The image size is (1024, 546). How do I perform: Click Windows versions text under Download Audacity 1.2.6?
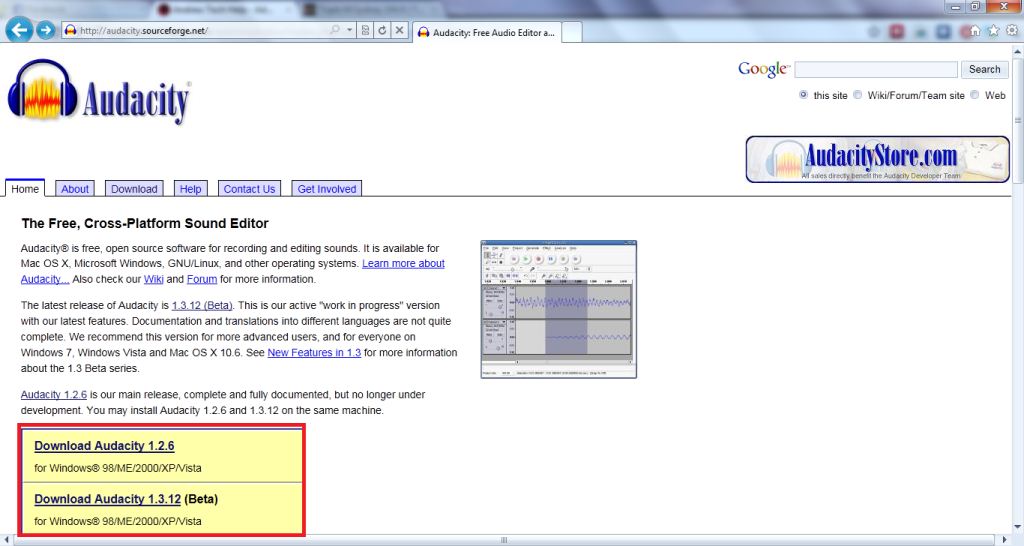[118, 468]
